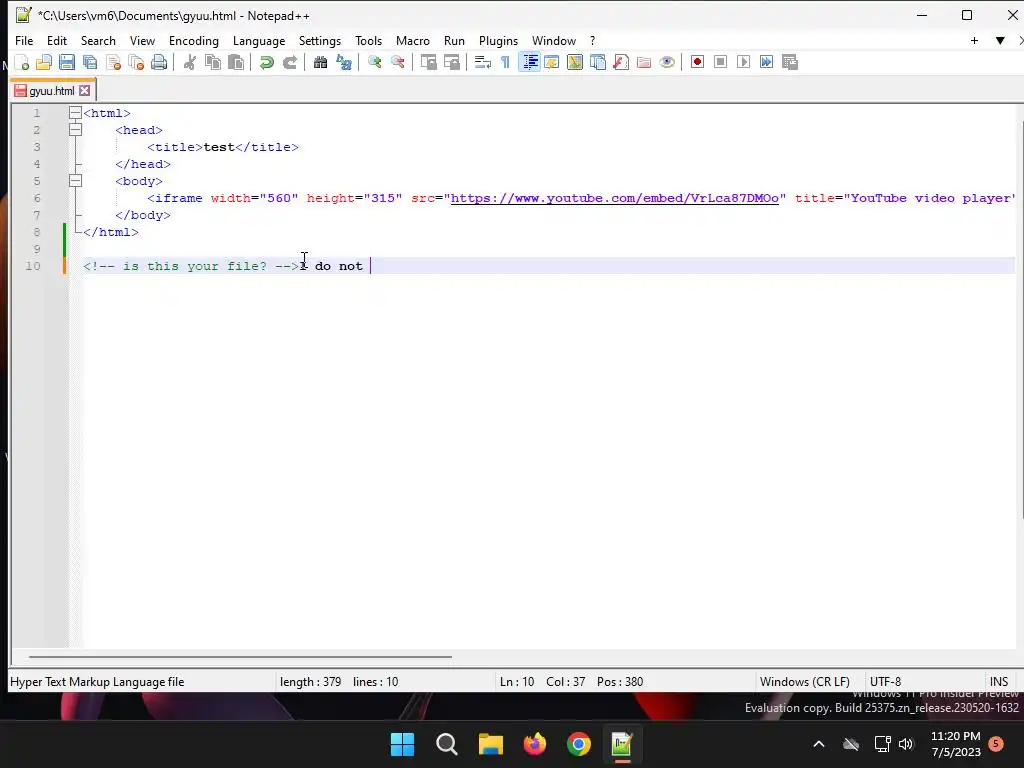Open the Search menu

click(98, 40)
